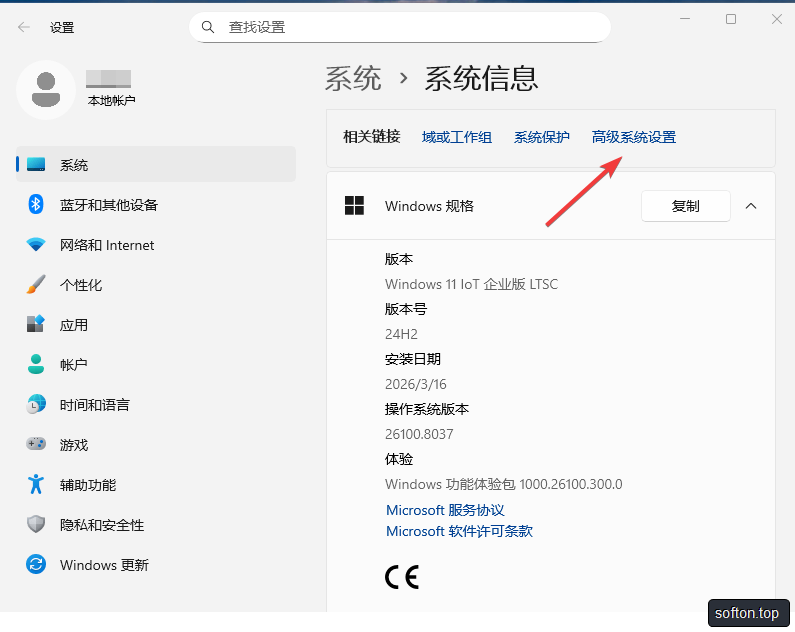This screenshot has height=632, width=795.
Task: Collapse the Windows 规格 section chevron
Action: pos(751,206)
